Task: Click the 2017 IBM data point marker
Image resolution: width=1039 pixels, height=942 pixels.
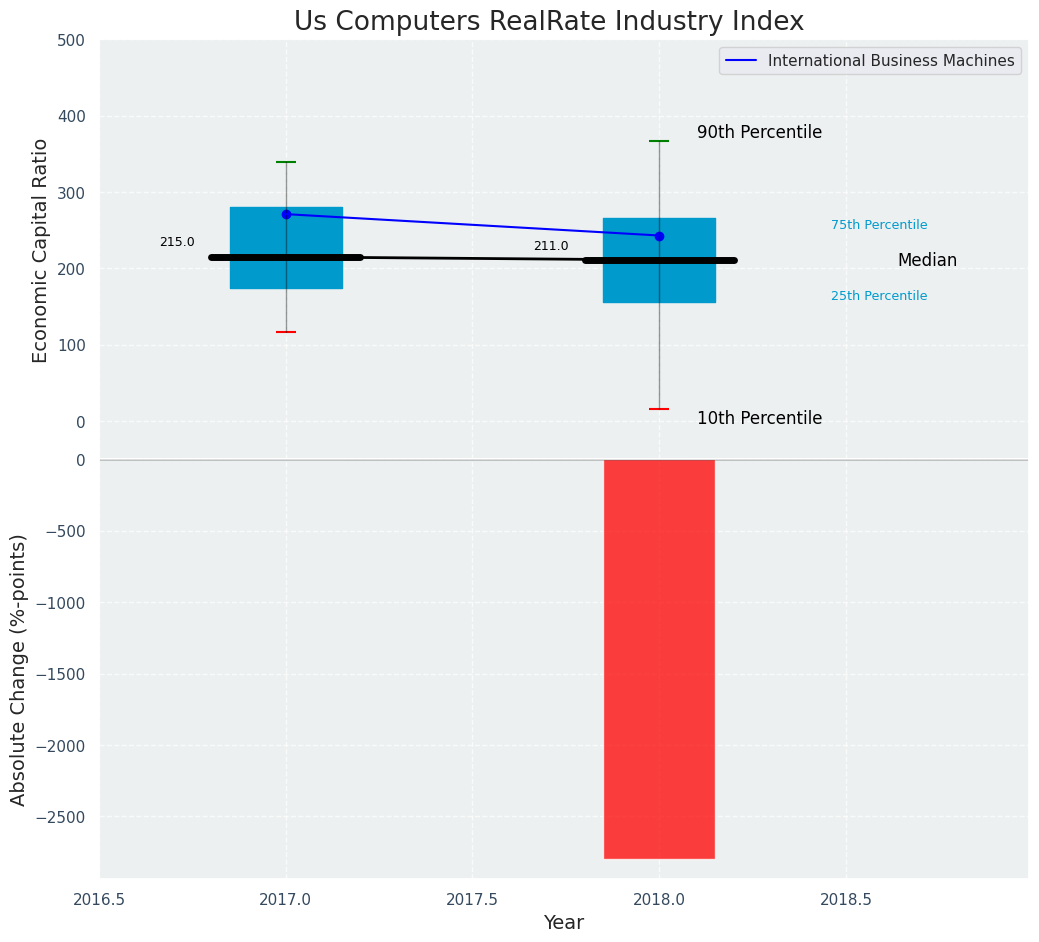Action: 286,215
